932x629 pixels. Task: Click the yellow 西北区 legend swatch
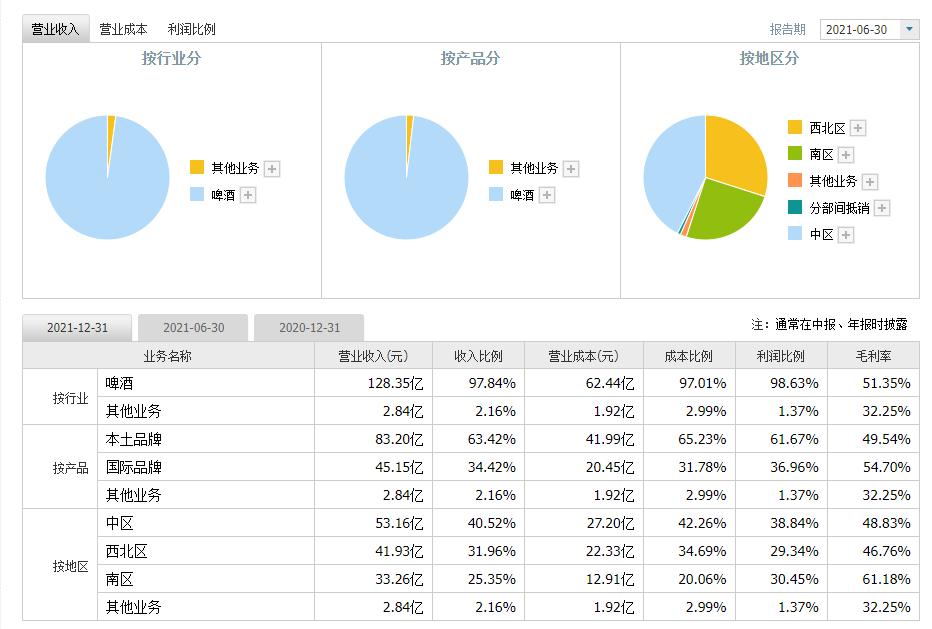coord(795,127)
